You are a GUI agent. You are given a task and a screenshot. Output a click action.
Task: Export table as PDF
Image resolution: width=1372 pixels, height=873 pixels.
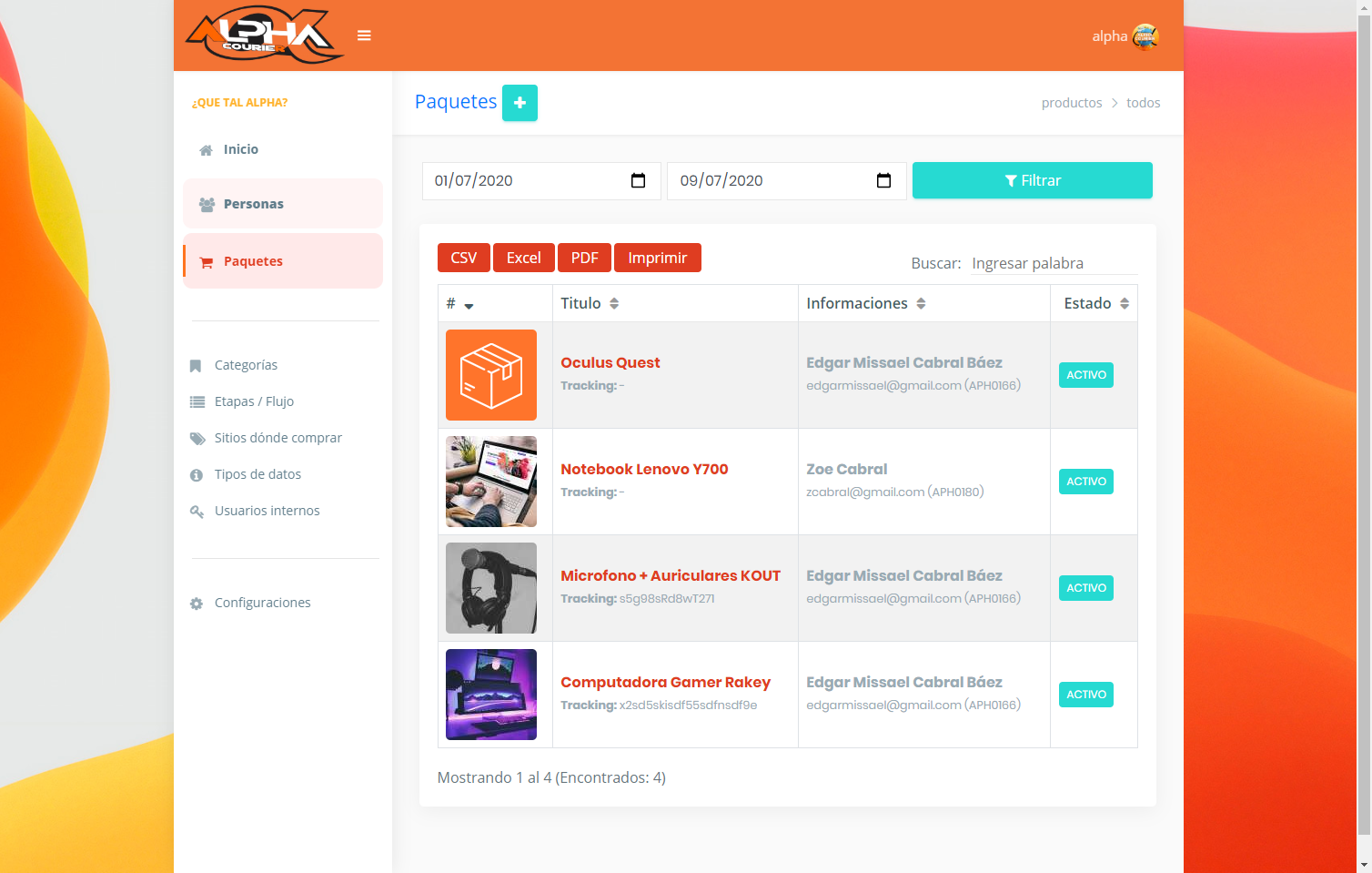click(584, 258)
